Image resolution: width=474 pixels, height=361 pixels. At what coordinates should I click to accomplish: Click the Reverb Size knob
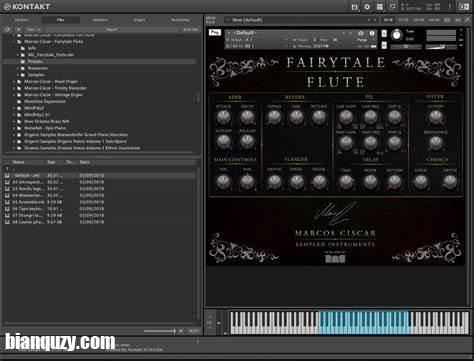tap(296, 117)
